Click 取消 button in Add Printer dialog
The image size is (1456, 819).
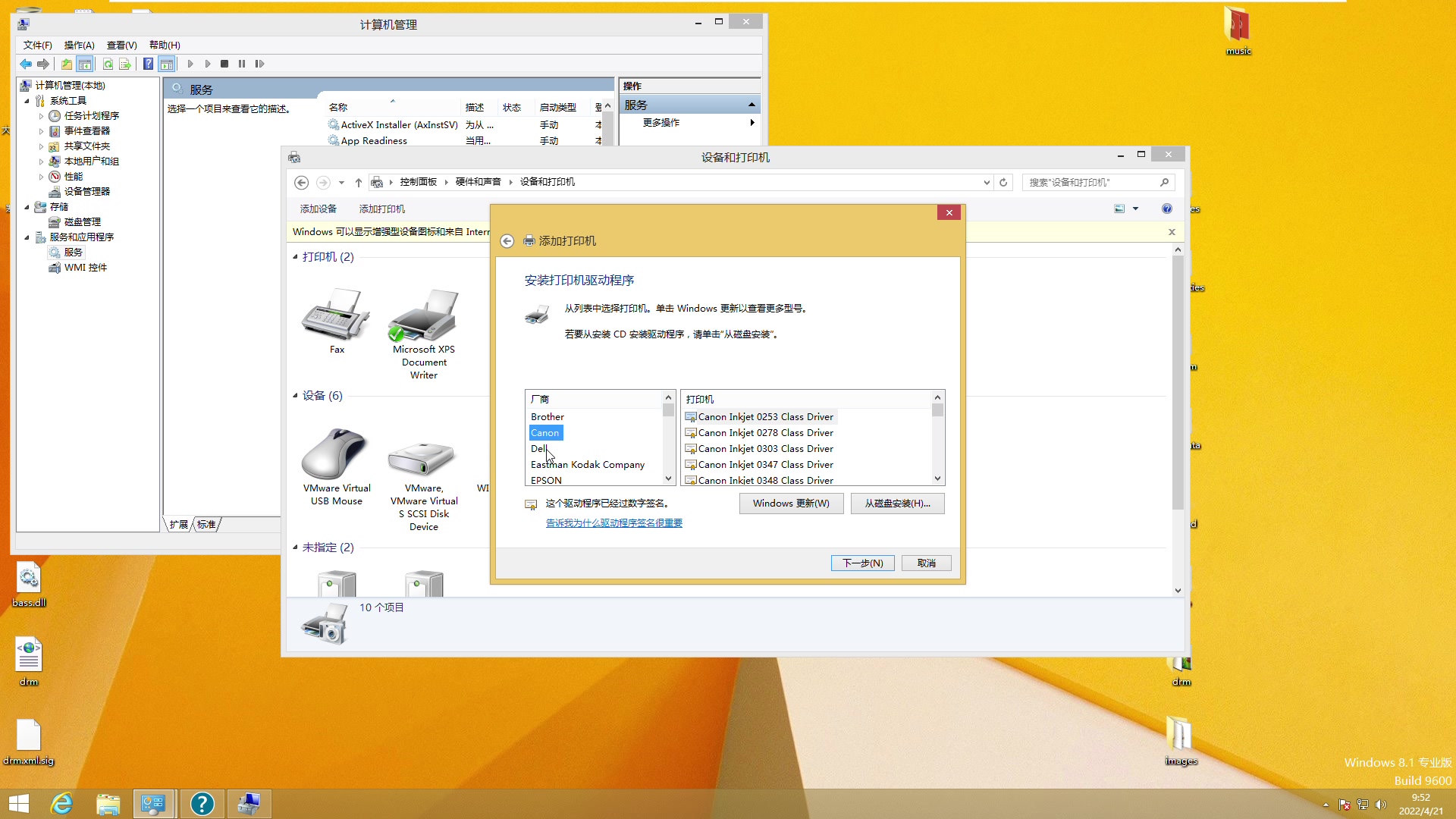(927, 563)
